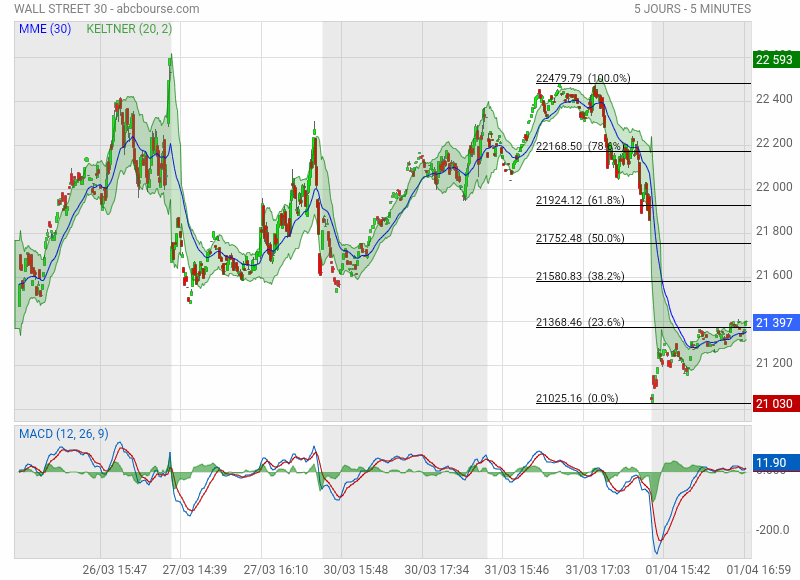Image resolution: width=800 pixels, height=580 pixels.
Task: Click the MACD (12, 26, 9) label
Action: pos(64,434)
